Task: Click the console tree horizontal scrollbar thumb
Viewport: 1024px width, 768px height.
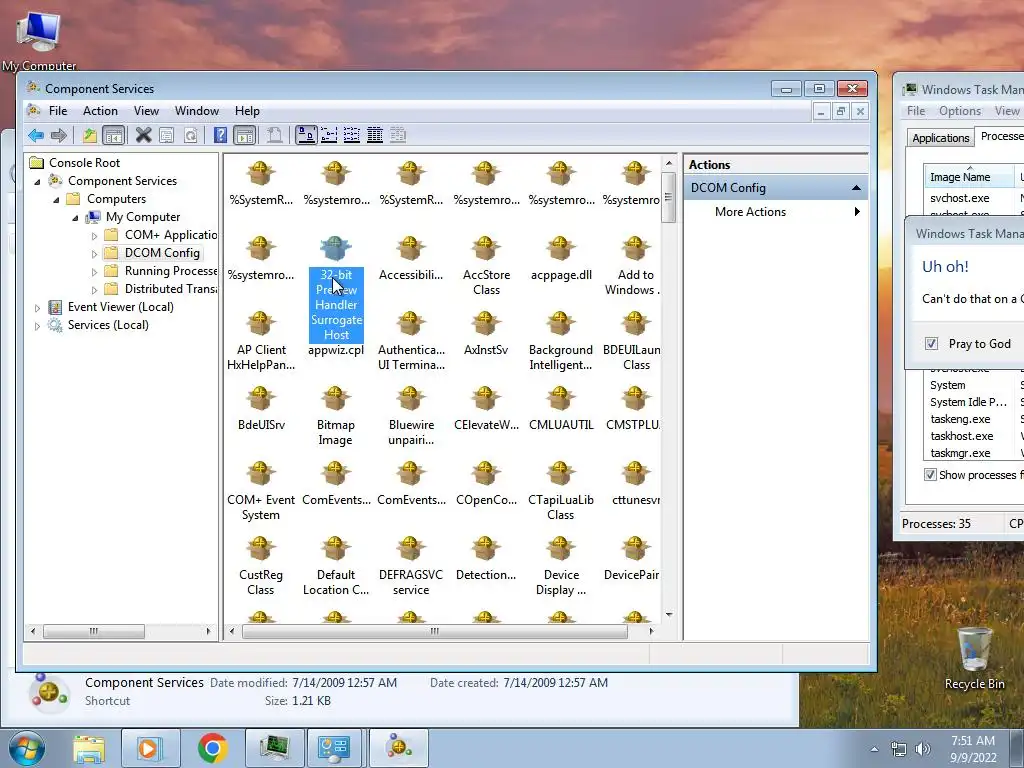Action: pos(93,632)
